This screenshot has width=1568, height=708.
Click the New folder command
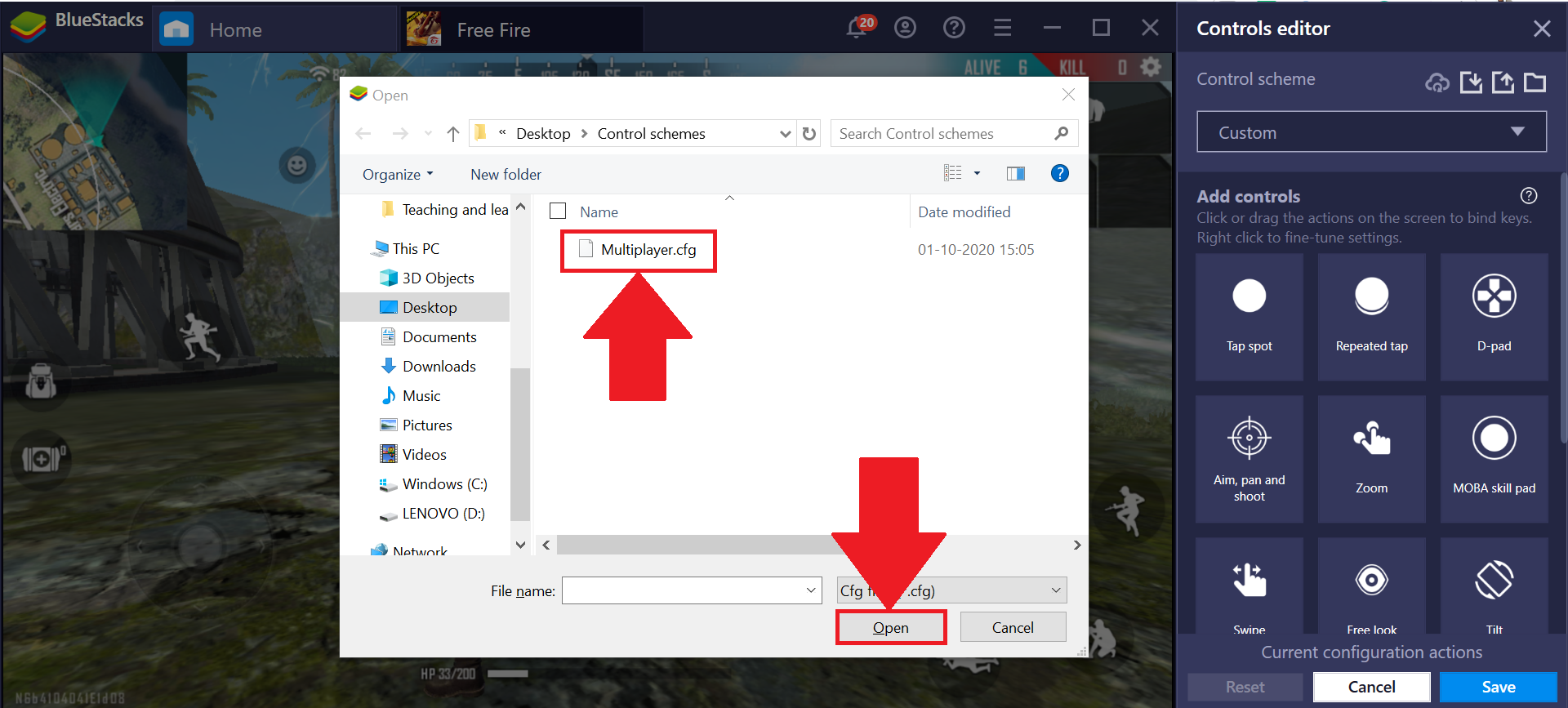pos(506,174)
